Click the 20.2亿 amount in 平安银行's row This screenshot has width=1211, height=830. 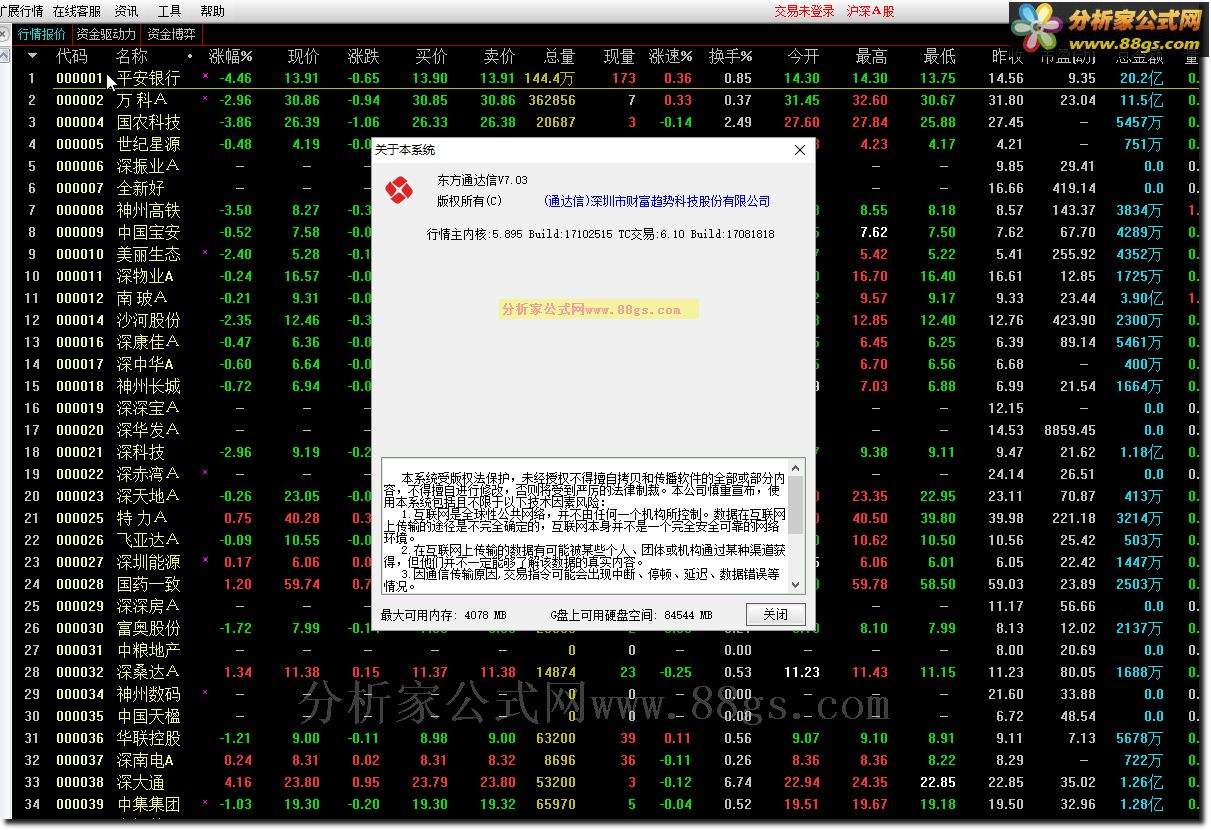click(1141, 78)
